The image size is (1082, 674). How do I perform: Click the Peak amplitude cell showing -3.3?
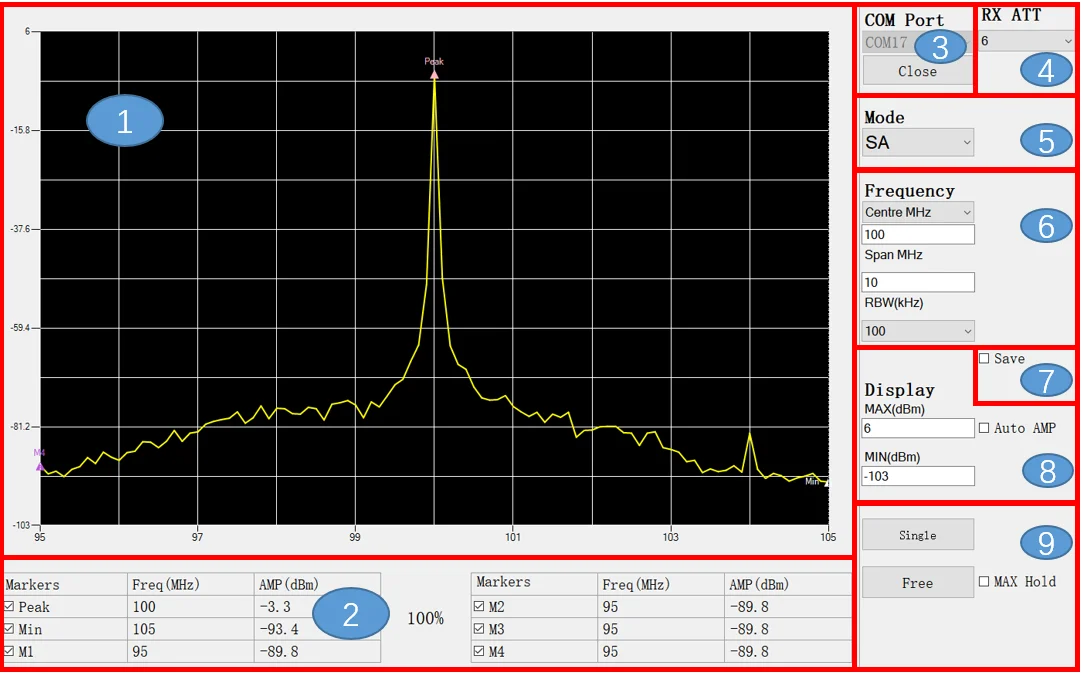tap(317, 608)
